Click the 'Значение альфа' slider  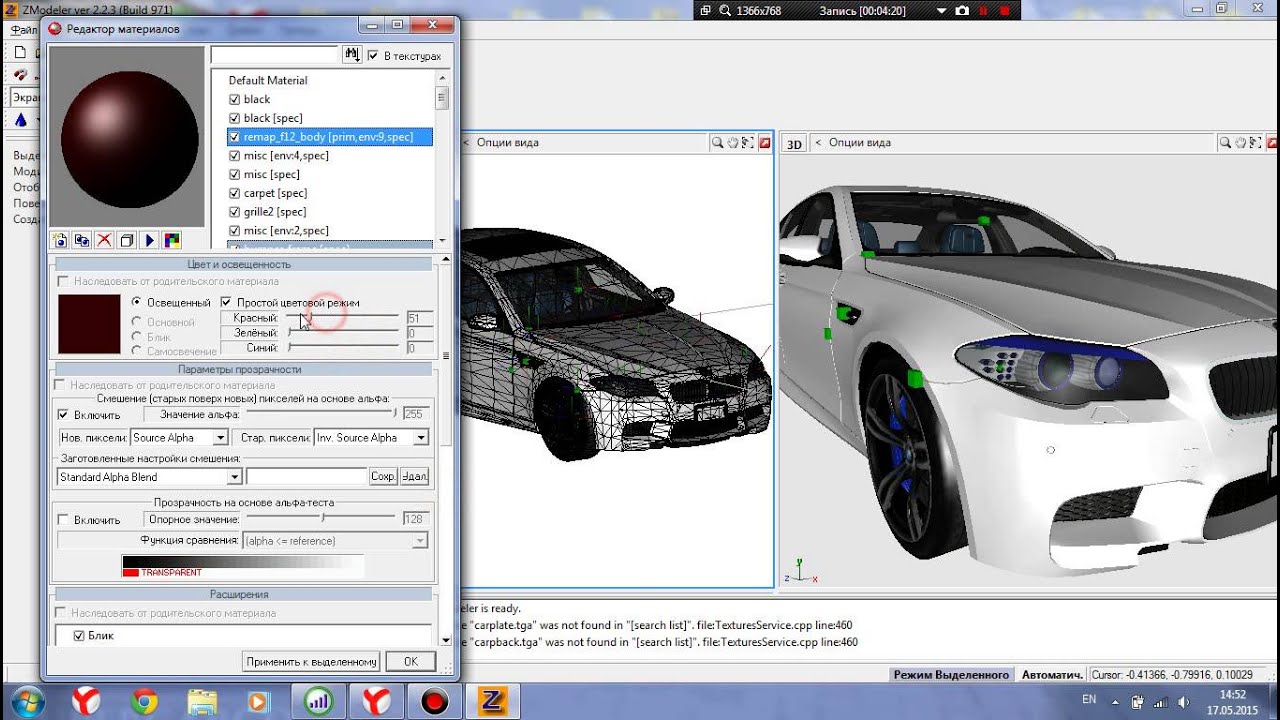tap(321, 413)
